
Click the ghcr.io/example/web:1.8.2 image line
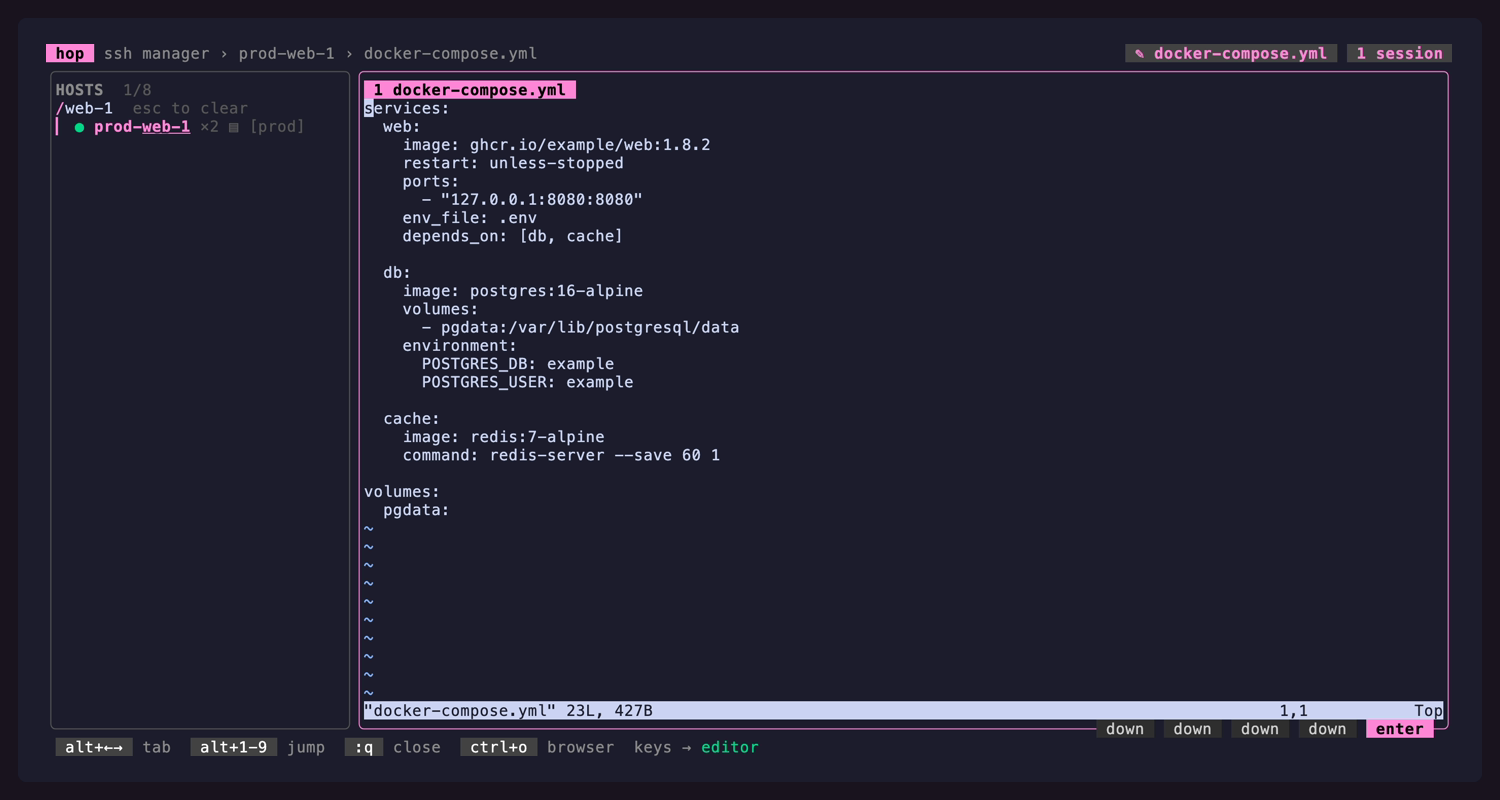coord(556,145)
